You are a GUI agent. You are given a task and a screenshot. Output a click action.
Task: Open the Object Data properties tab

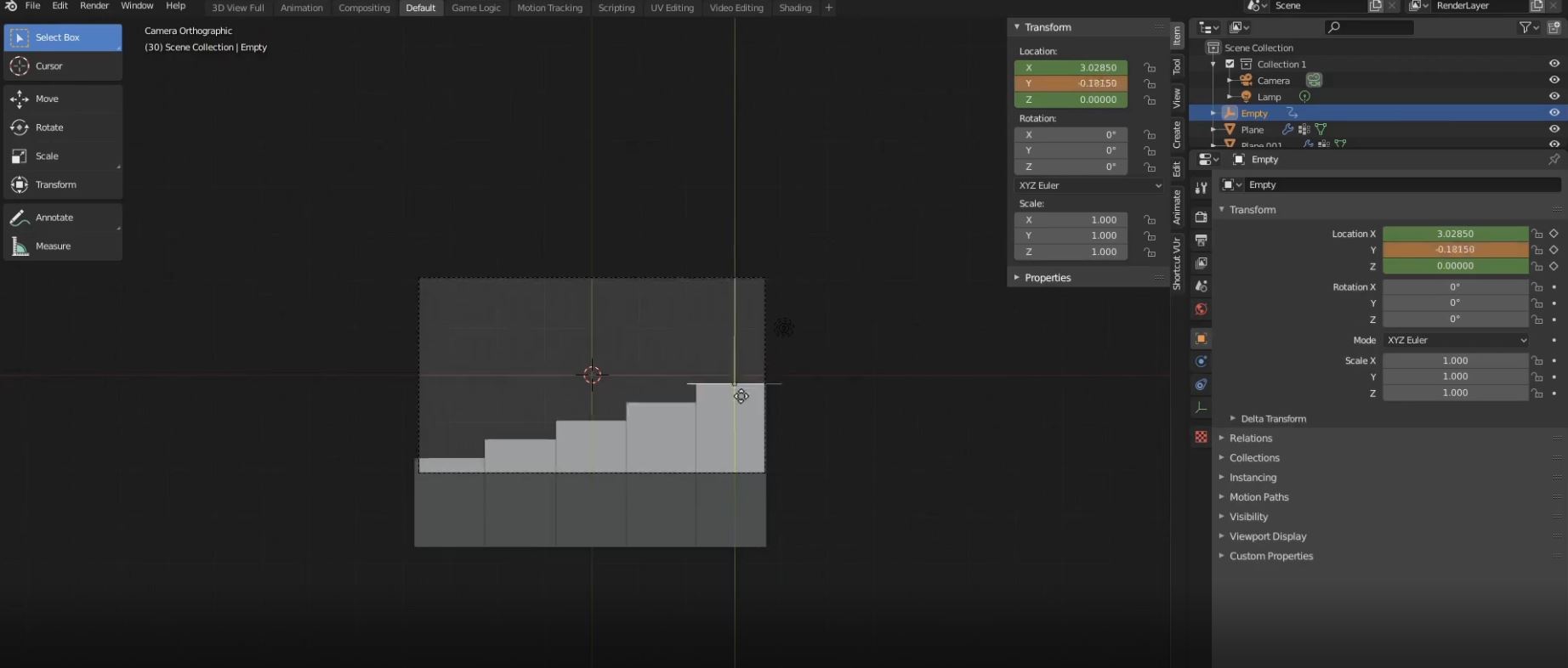point(1201,409)
